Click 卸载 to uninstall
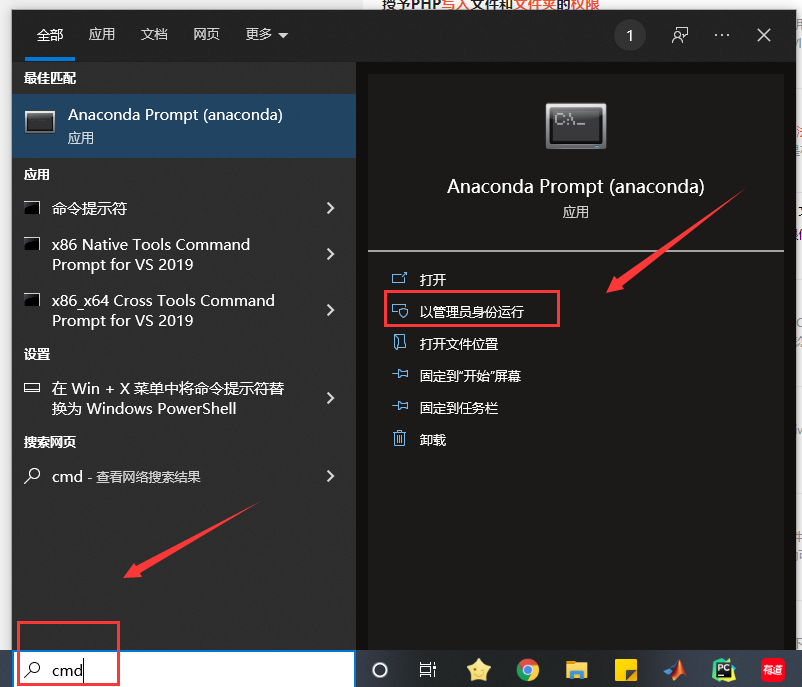 (433, 440)
